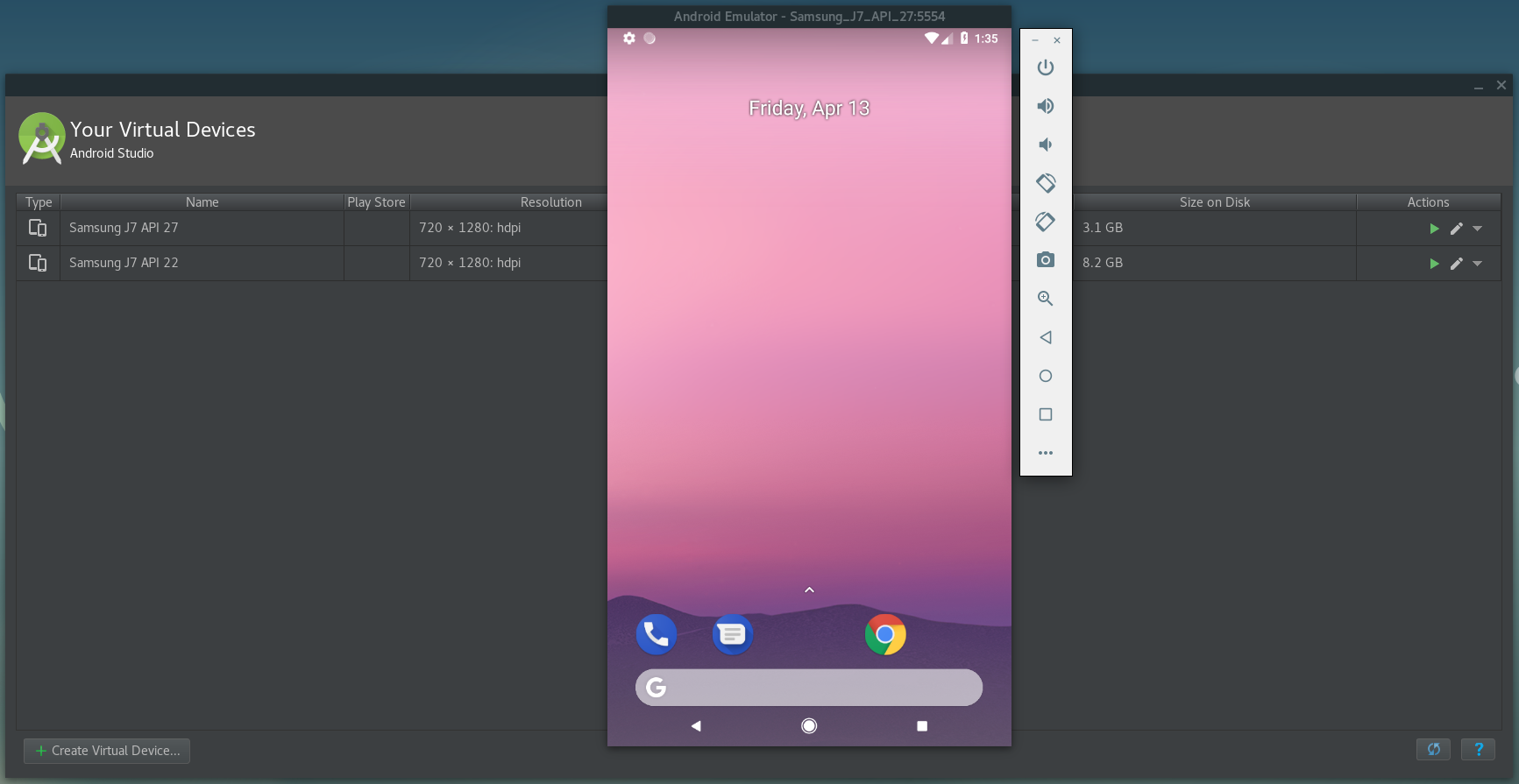Activate the emulator zoom tool
The width and height of the screenshot is (1519, 784).
1045,299
